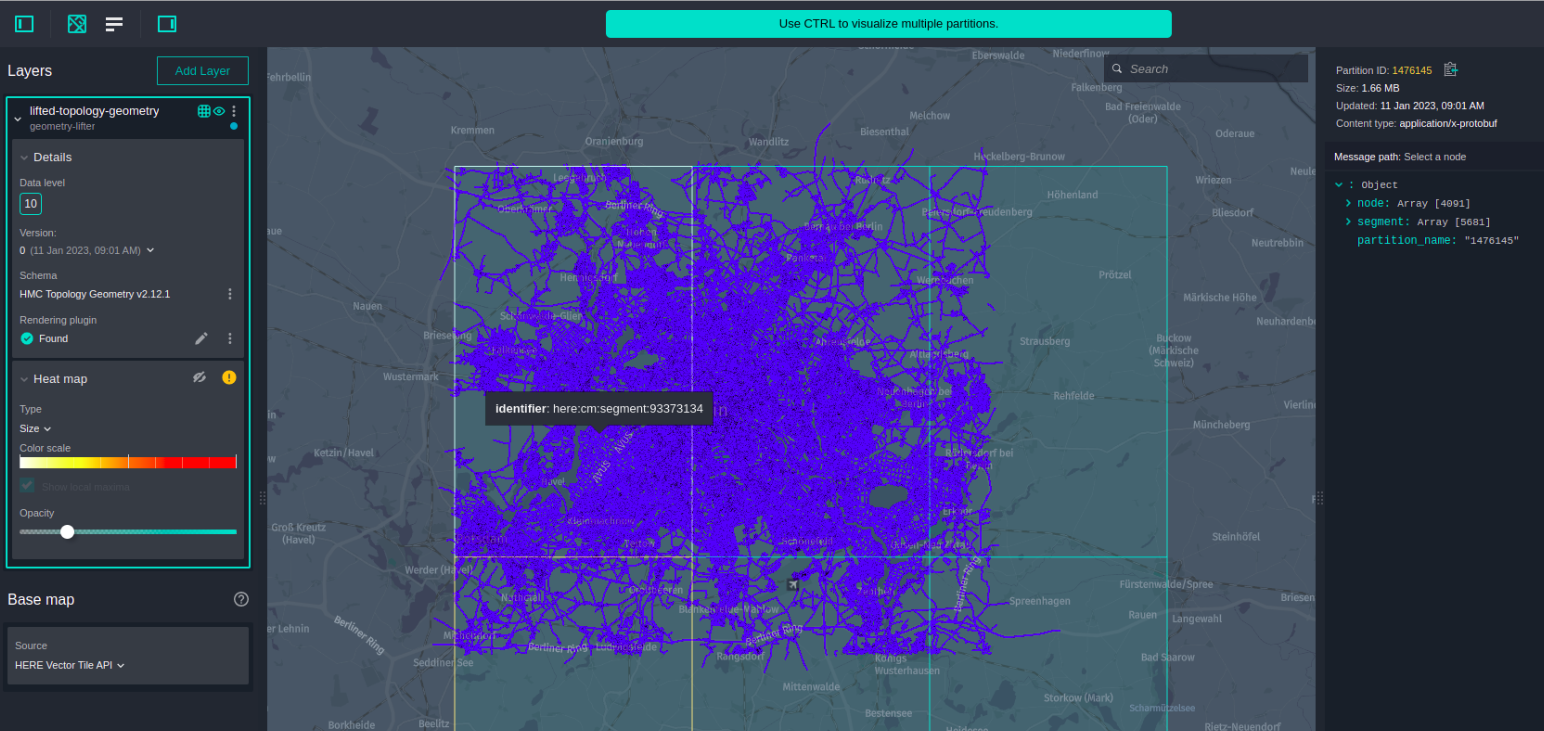Image resolution: width=1544 pixels, height=731 pixels.
Task: Click the version date 11 Jan 2023, 09:01 AM
Action: pyautogui.click(x=86, y=250)
